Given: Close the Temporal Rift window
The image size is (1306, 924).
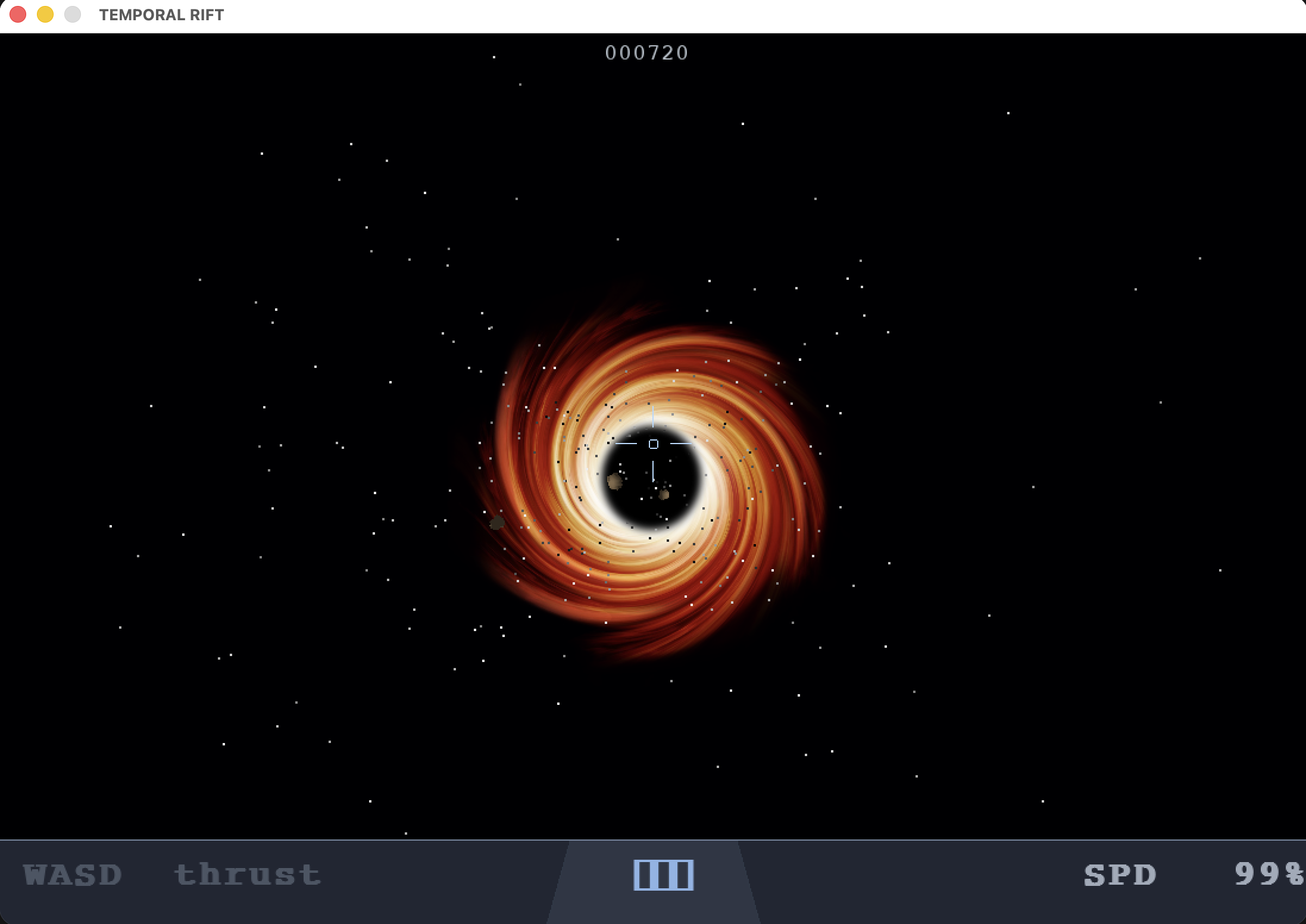Looking at the screenshot, I should point(18,14).
